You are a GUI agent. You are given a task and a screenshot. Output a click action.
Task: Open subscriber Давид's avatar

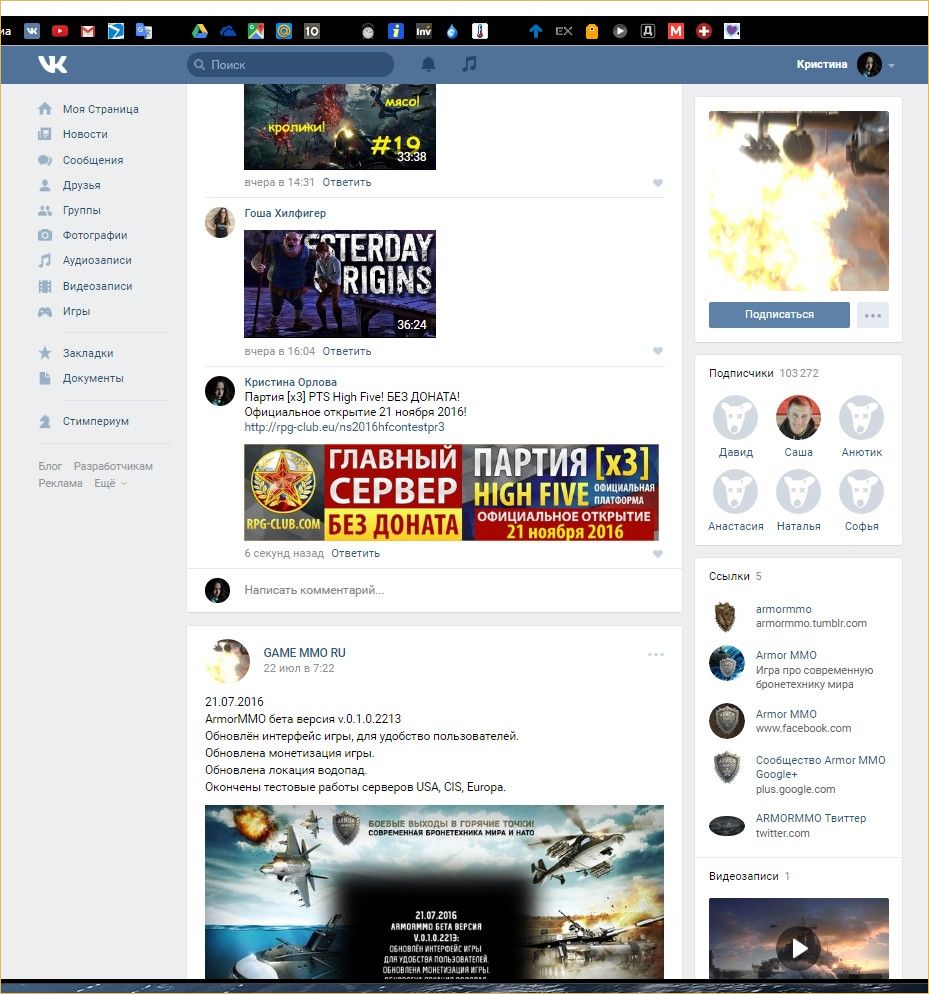[x=736, y=417]
